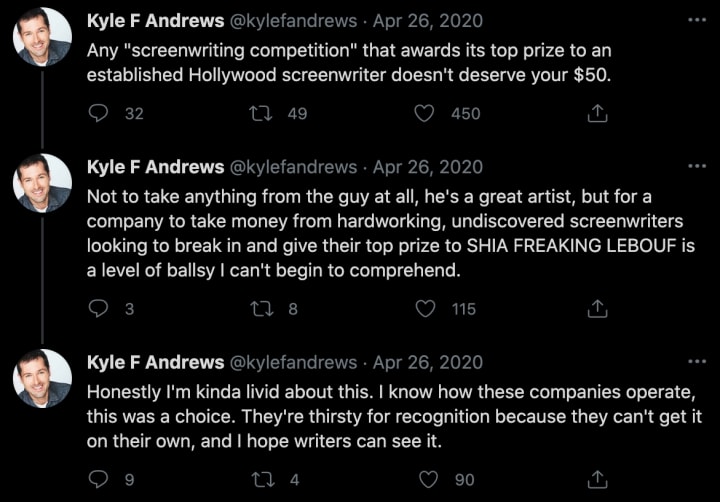This screenshot has width=720, height=502.
Task: Like the tweet with 115 likes
Action: point(424,309)
